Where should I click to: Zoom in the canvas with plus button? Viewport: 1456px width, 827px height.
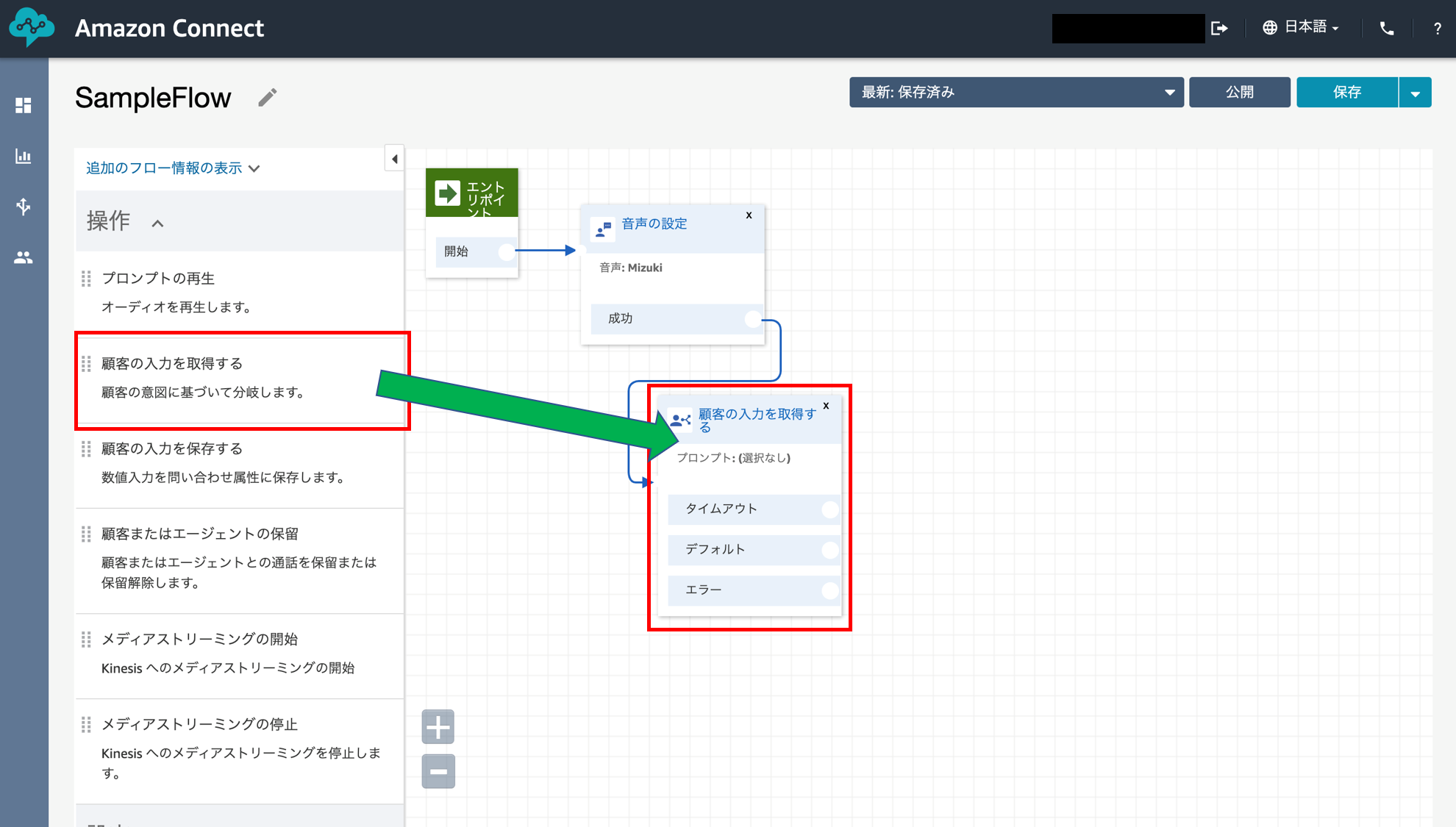(x=438, y=727)
